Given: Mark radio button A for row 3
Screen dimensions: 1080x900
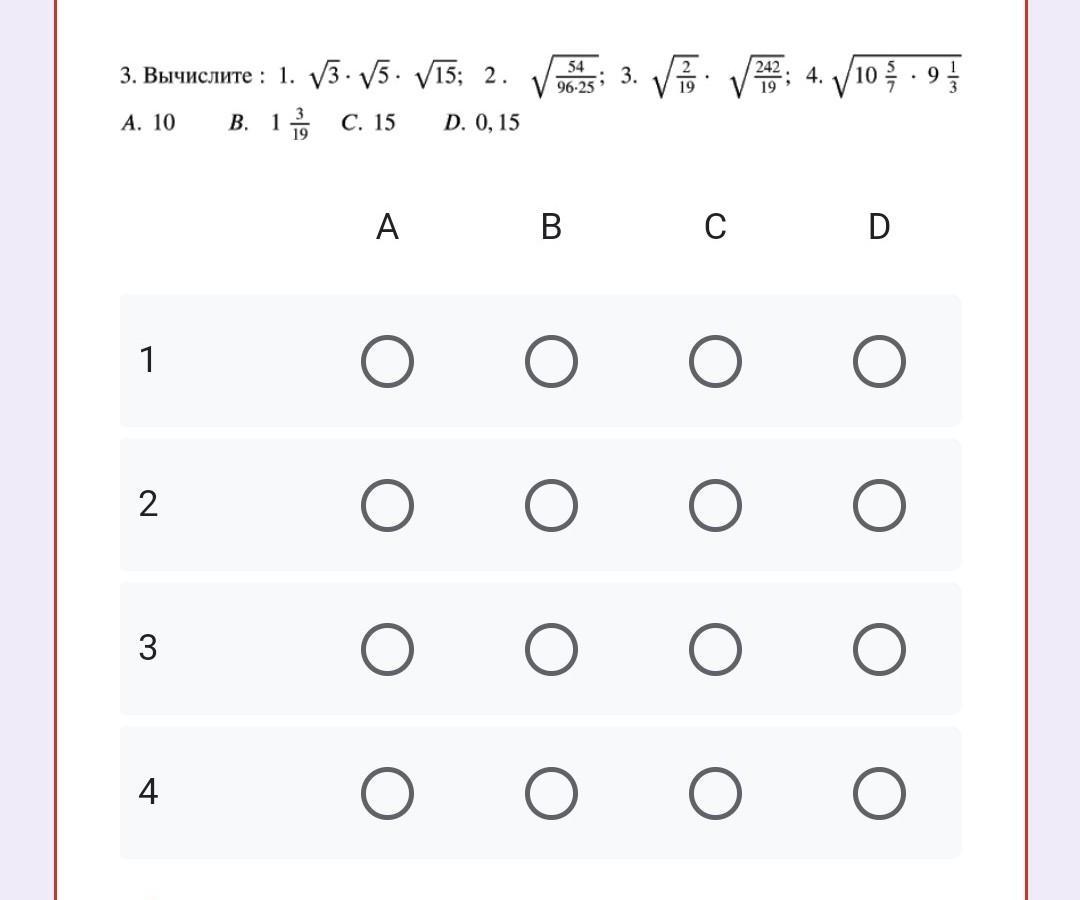Looking at the screenshot, I should point(387,649).
